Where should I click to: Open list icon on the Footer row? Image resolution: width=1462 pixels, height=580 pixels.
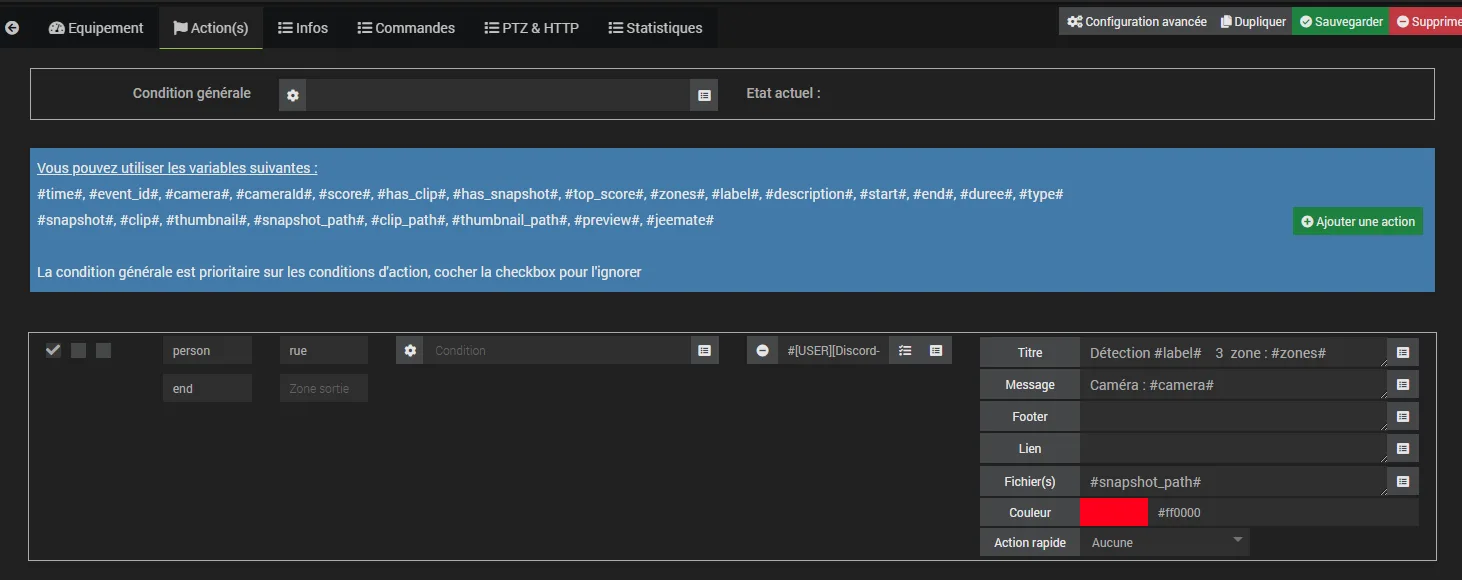pyautogui.click(x=1403, y=416)
